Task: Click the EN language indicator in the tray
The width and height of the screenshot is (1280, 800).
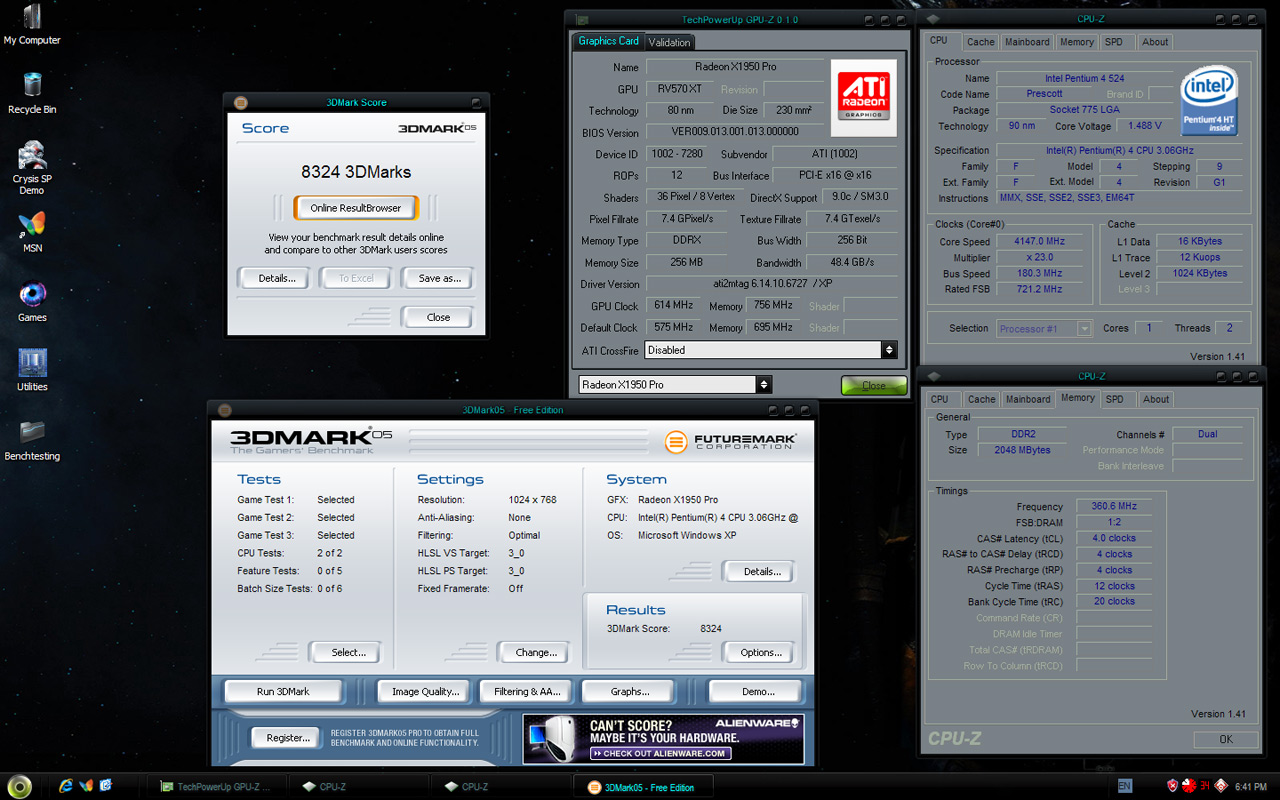Action: pyautogui.click(x=1125, y=786)
